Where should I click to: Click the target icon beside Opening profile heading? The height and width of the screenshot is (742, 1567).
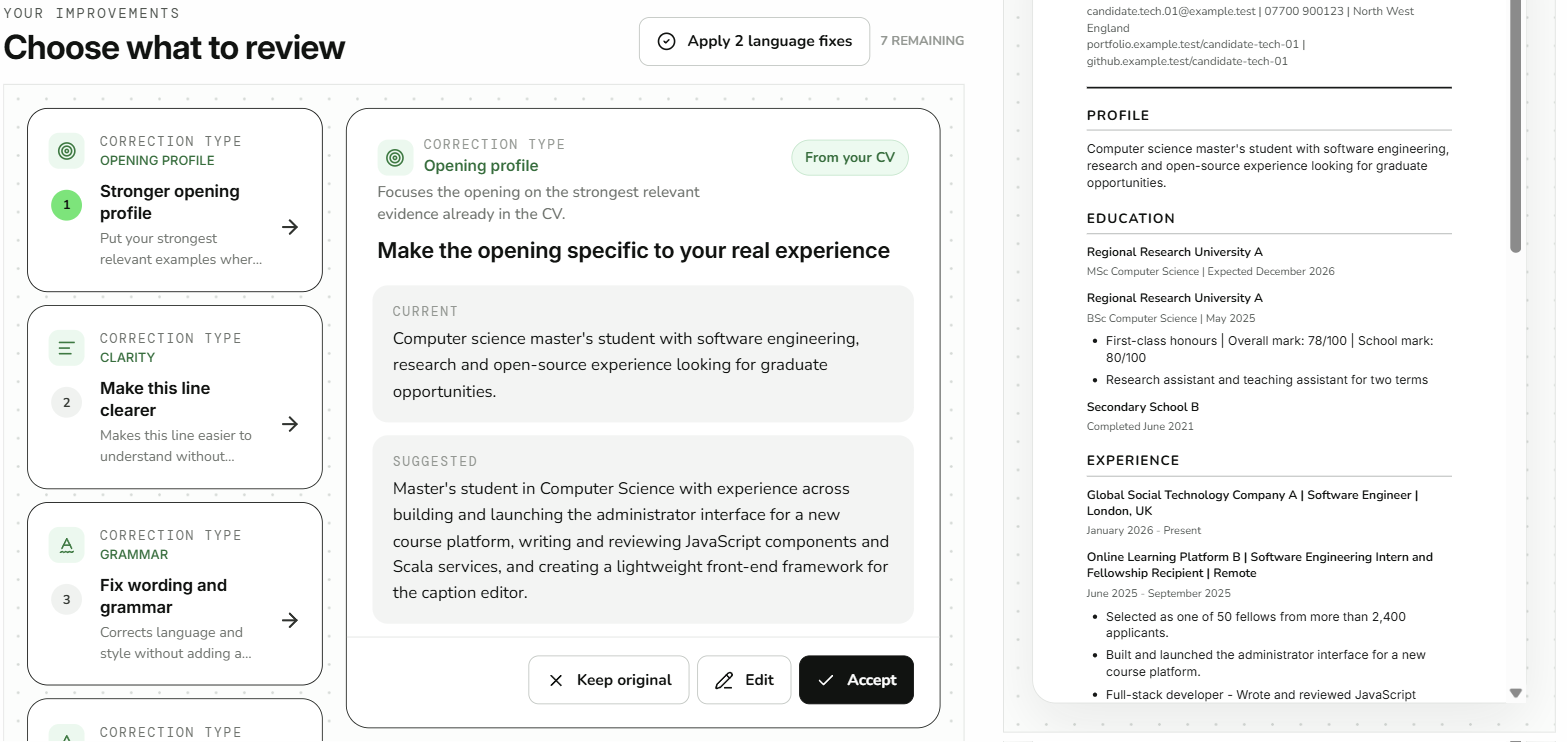[x=395, y=157]
